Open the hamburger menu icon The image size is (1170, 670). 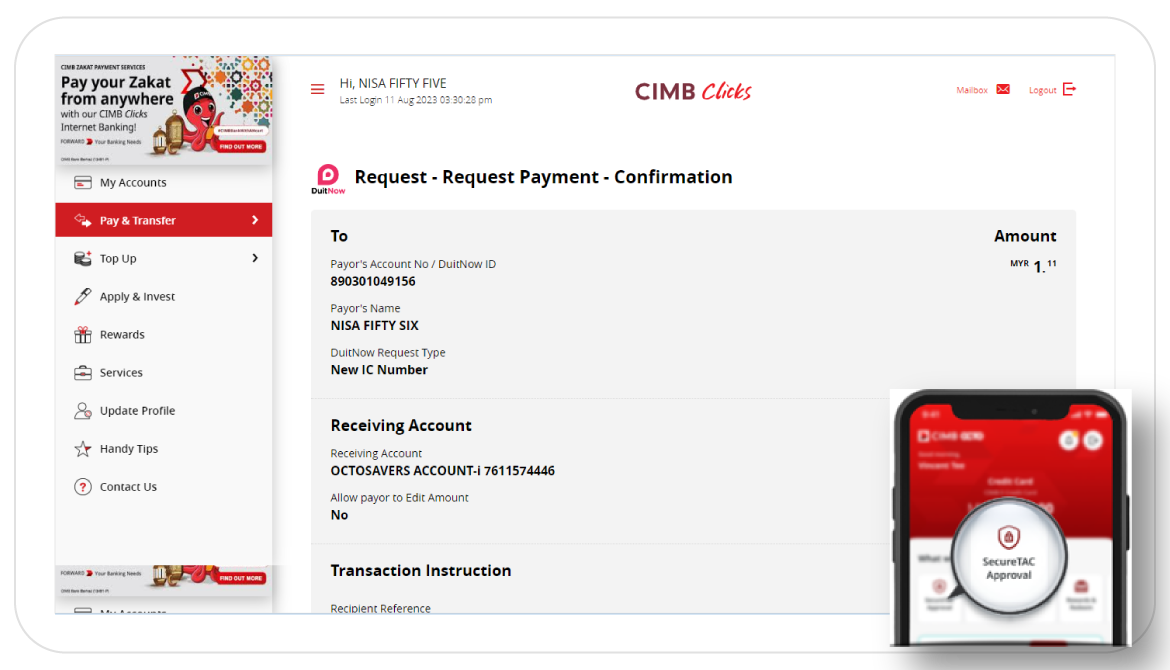[x=318, y=89]
